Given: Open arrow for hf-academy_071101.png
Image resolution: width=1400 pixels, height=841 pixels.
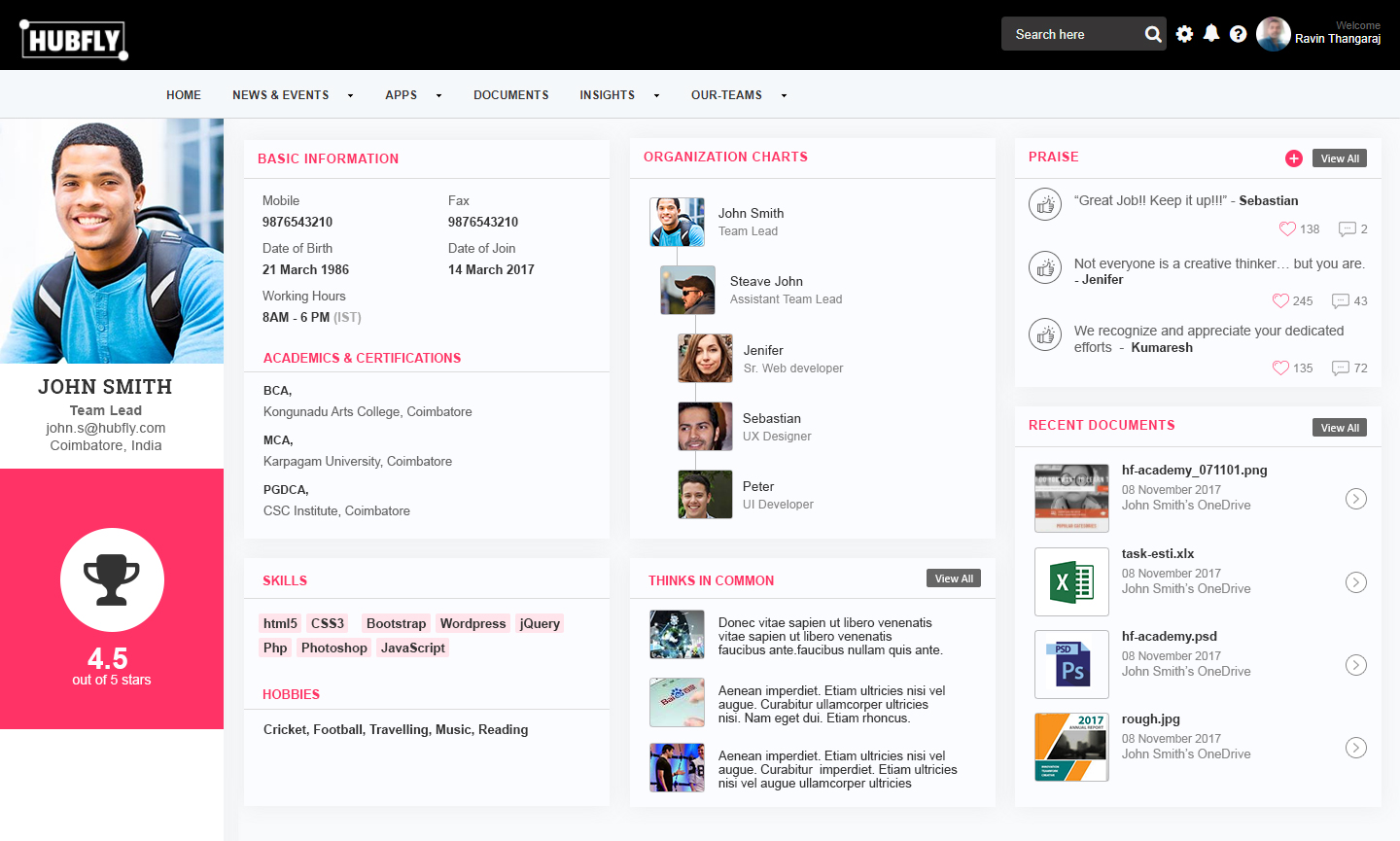Looking at the screenshot, I should coord(1356,499).
